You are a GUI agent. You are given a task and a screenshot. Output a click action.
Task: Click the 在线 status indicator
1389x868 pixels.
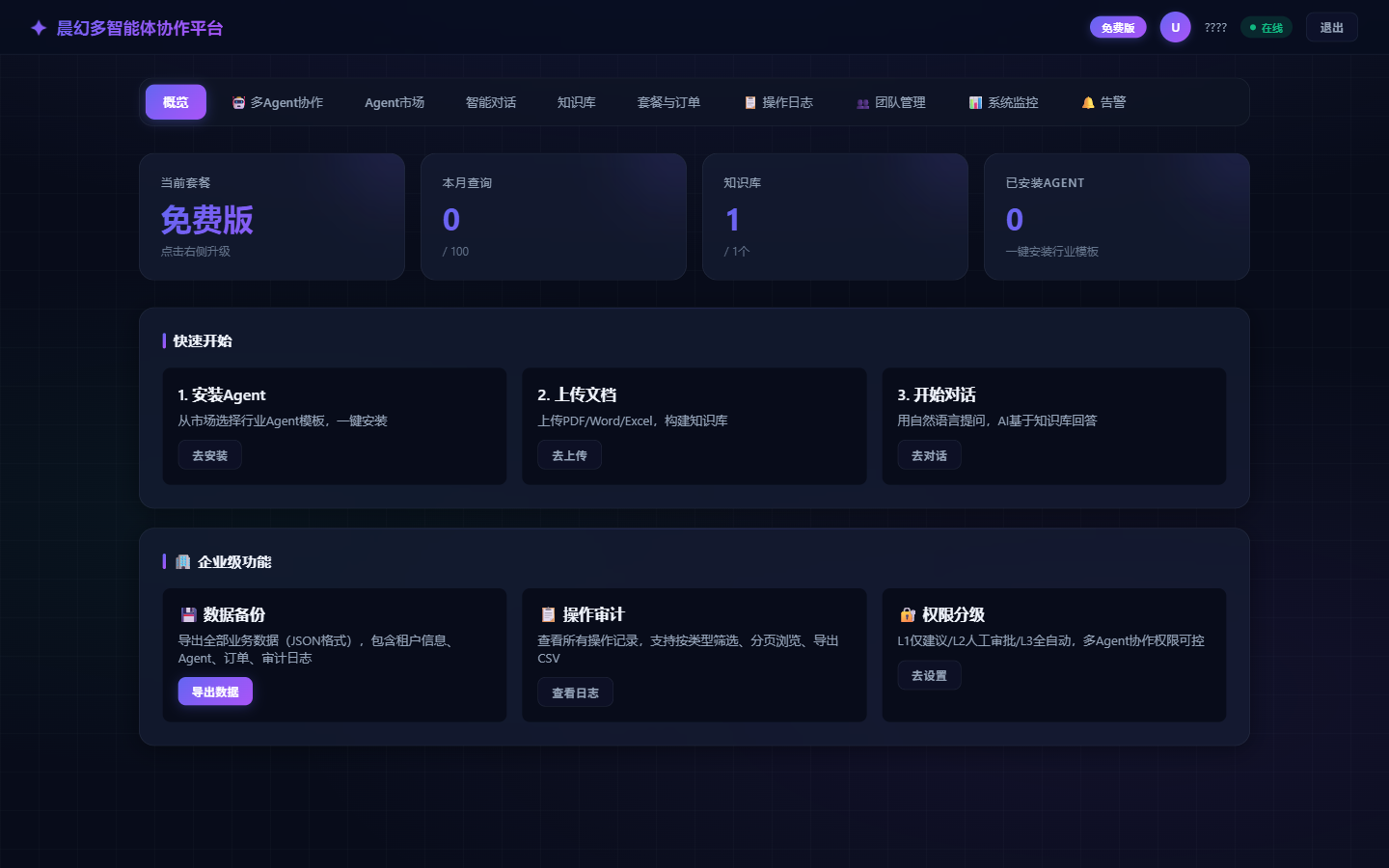tap(1266, 28)
